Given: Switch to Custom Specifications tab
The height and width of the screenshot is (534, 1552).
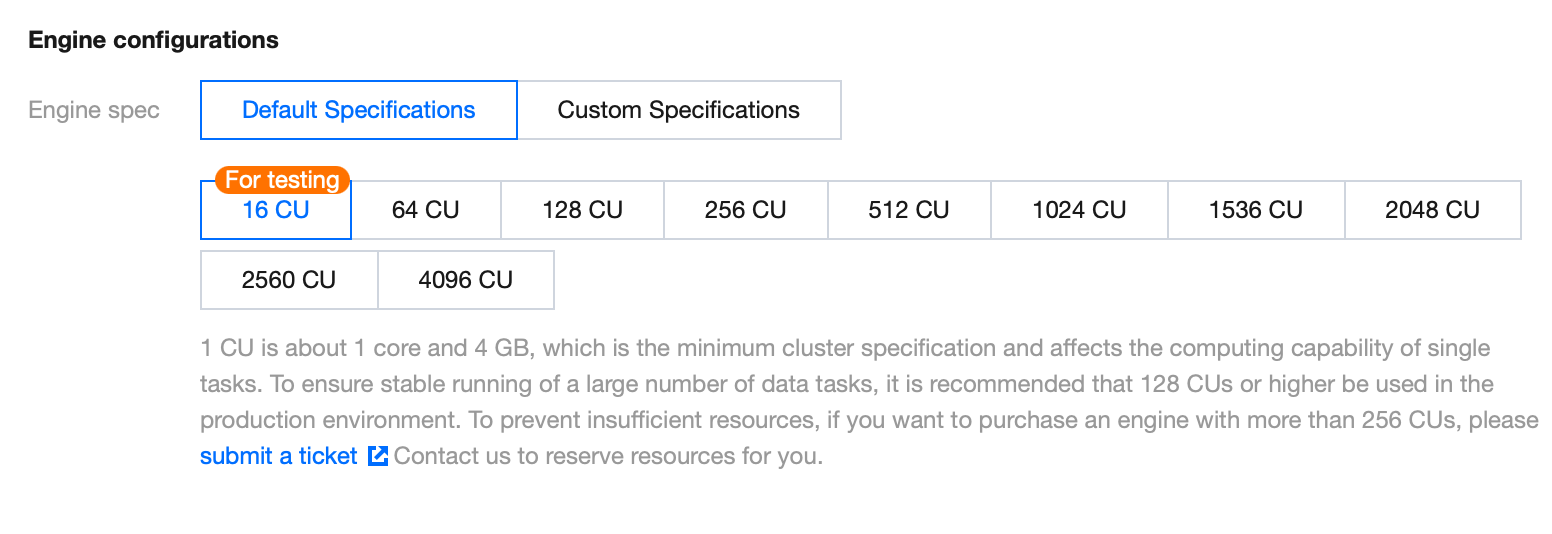Looking at the screenshot, I should pos(679,110).
